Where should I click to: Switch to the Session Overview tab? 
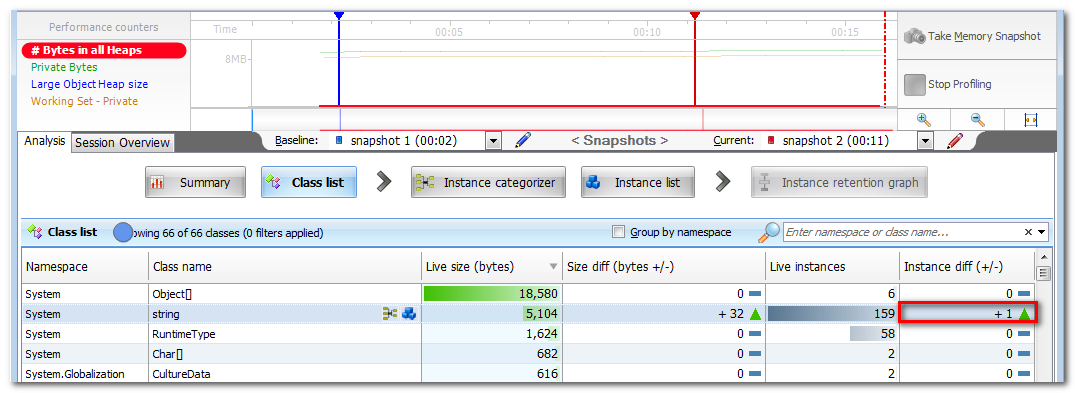pyautogui.click(x=122, y=143)
